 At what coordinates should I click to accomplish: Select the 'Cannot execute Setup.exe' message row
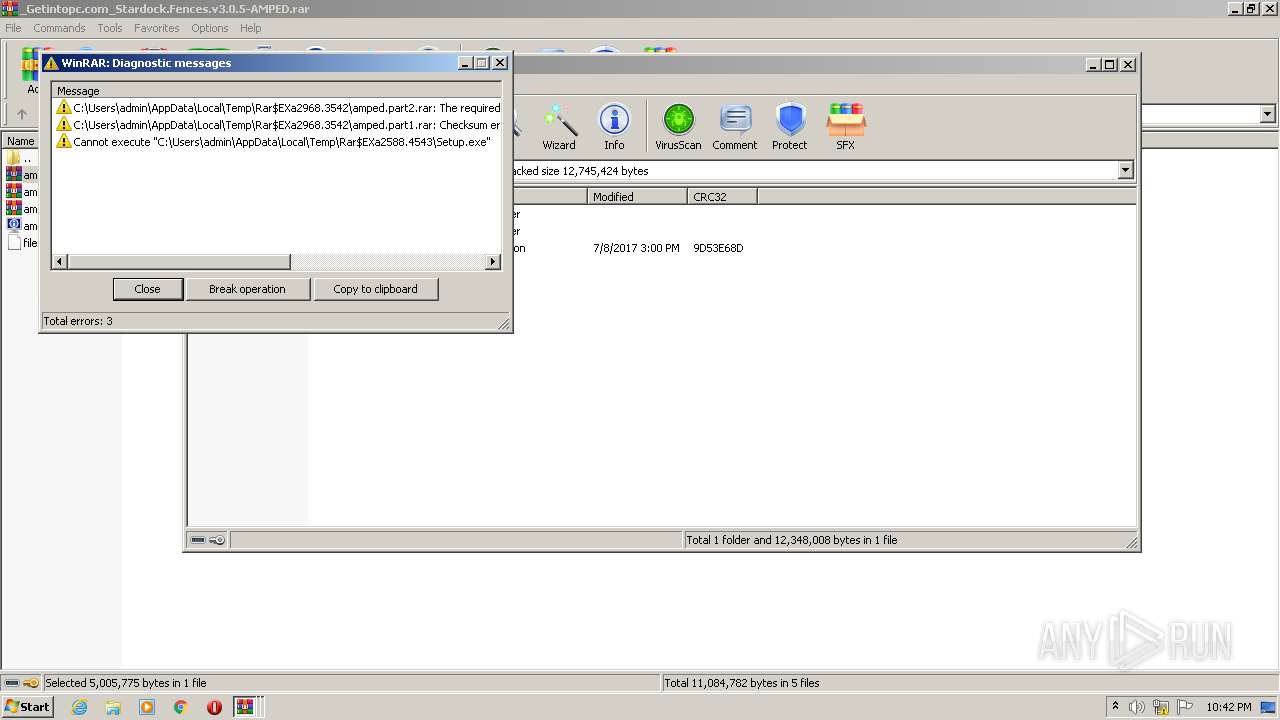coord(273,142)
